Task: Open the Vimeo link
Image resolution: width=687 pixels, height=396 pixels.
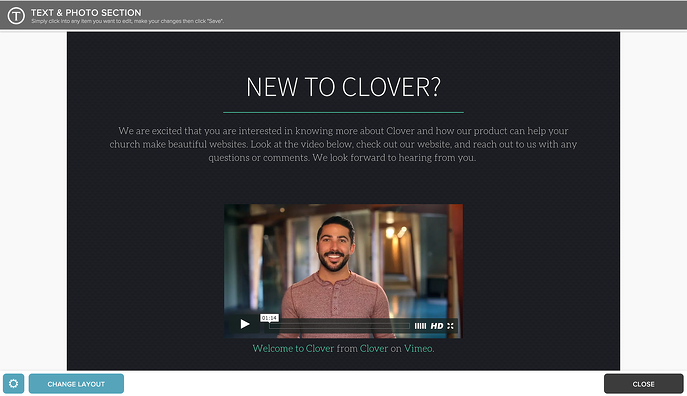Action: (x=418, y=348)
